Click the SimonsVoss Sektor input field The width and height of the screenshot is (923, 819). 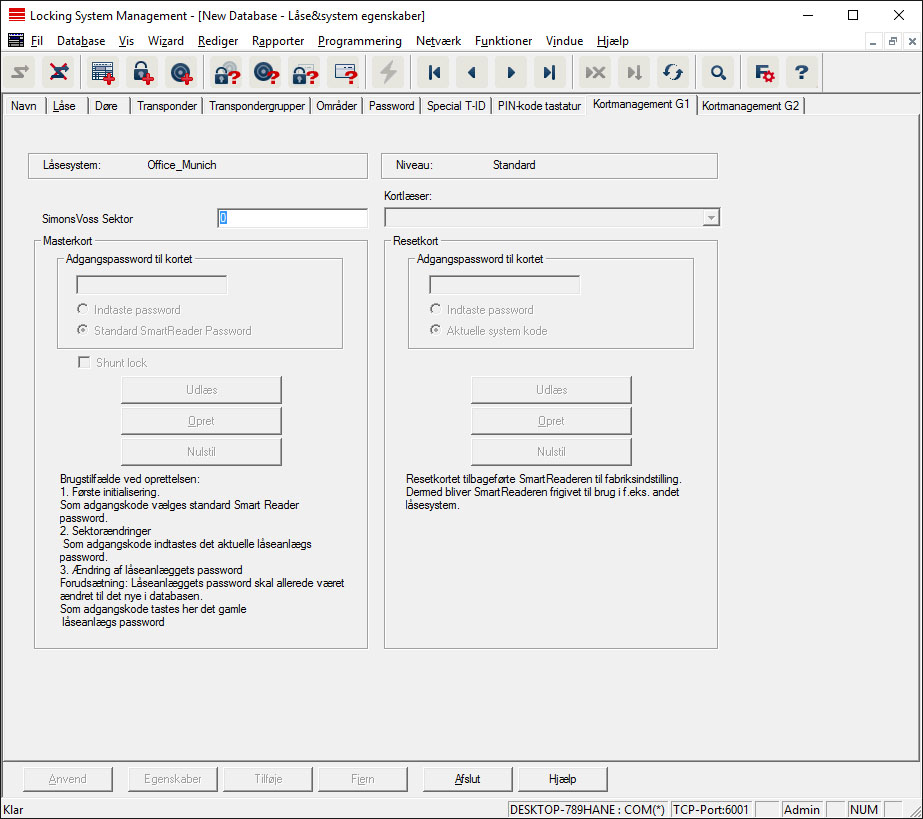point(292,218)
